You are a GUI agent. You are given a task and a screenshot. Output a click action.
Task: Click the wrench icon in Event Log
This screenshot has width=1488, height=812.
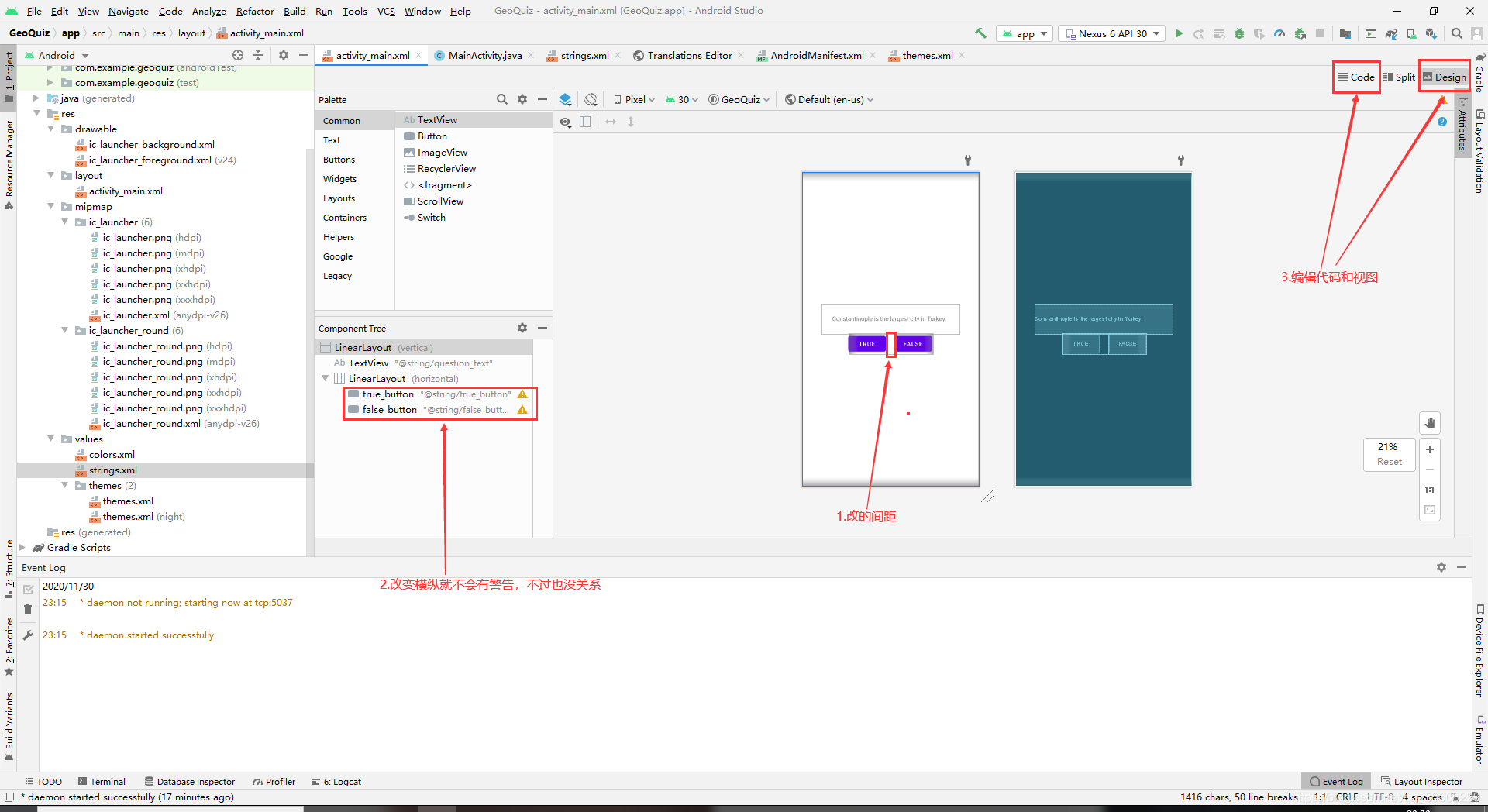(28, 635)
